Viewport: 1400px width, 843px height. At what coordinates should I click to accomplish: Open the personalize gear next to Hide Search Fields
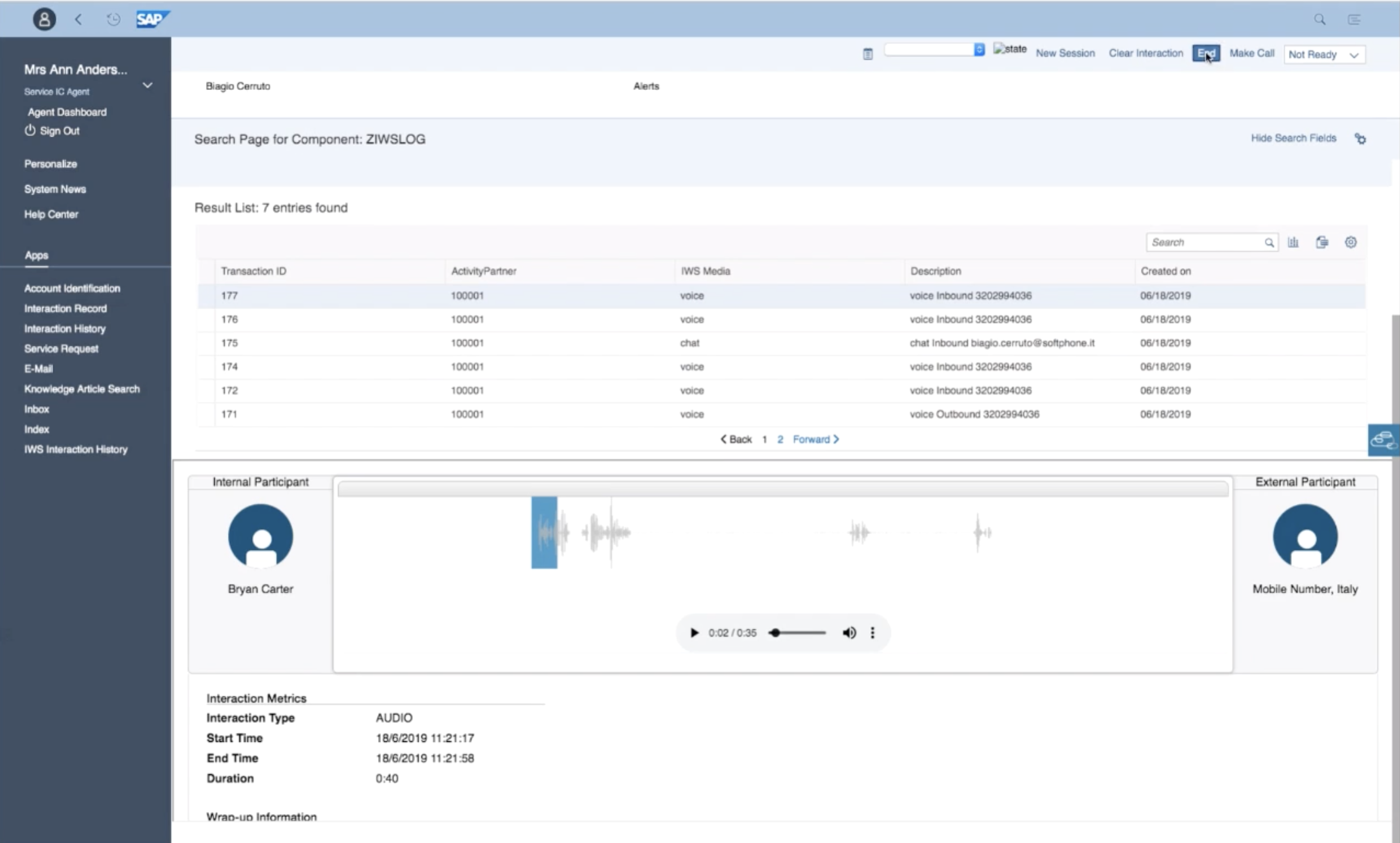(1361, 139)
